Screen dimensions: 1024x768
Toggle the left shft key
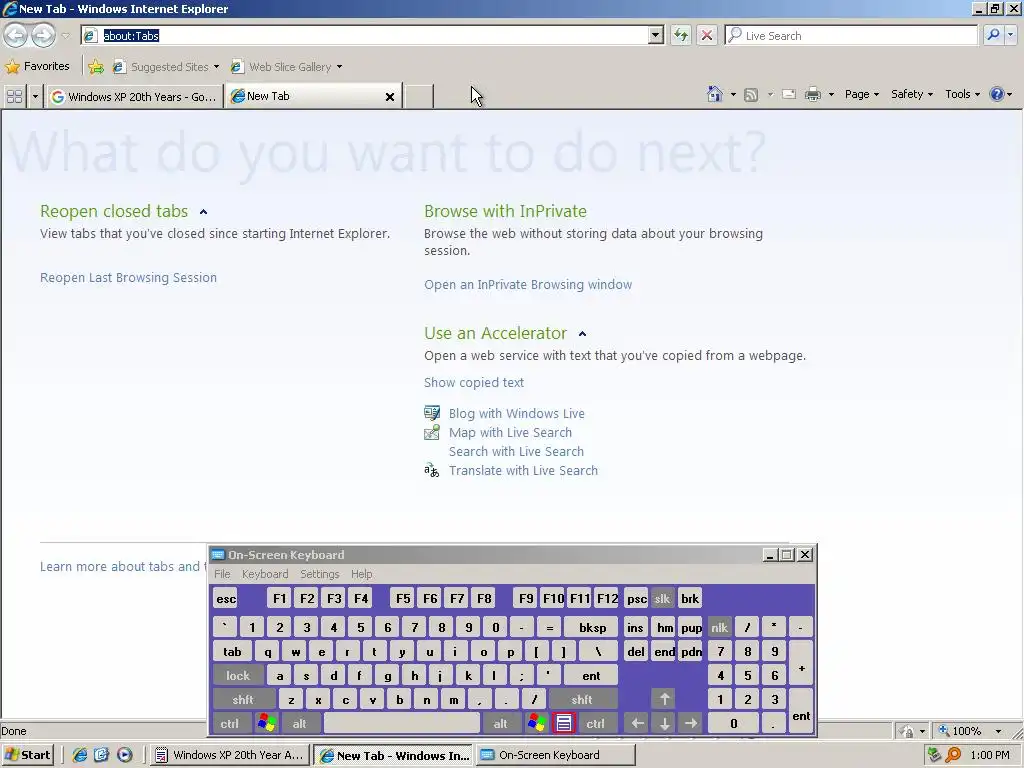coord(243,699)
